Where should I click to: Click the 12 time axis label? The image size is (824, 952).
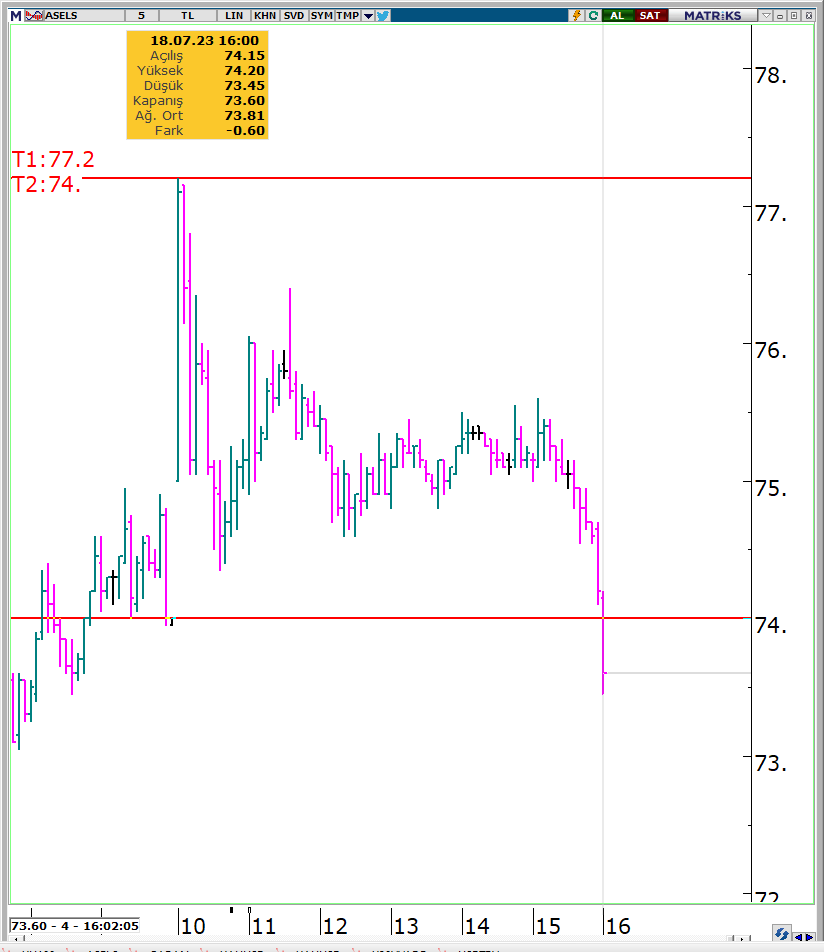[x=335, y=926]
